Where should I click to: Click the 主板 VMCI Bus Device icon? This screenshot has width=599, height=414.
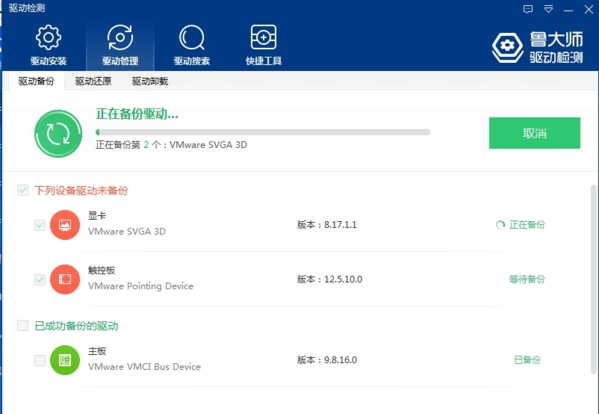point(65,360)
